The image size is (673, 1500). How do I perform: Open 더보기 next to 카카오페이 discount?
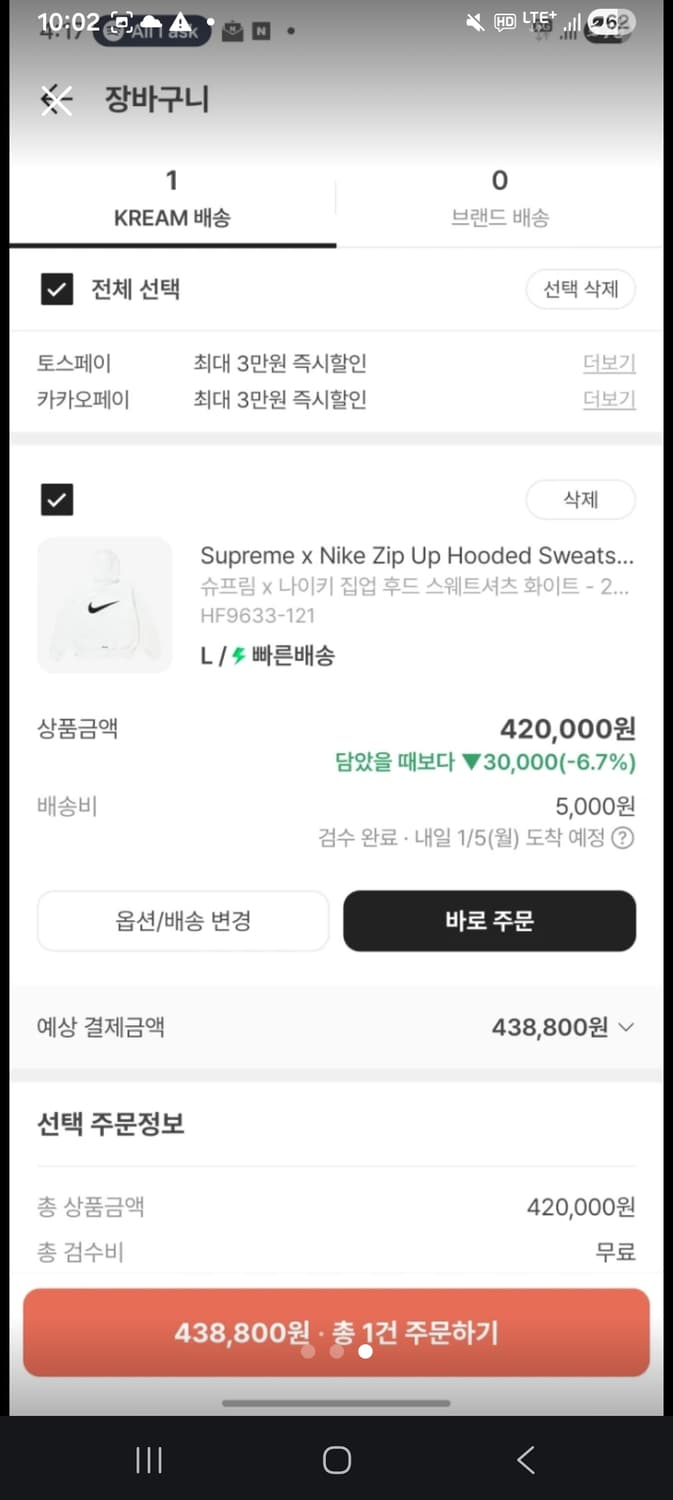[x=609, y=399]
